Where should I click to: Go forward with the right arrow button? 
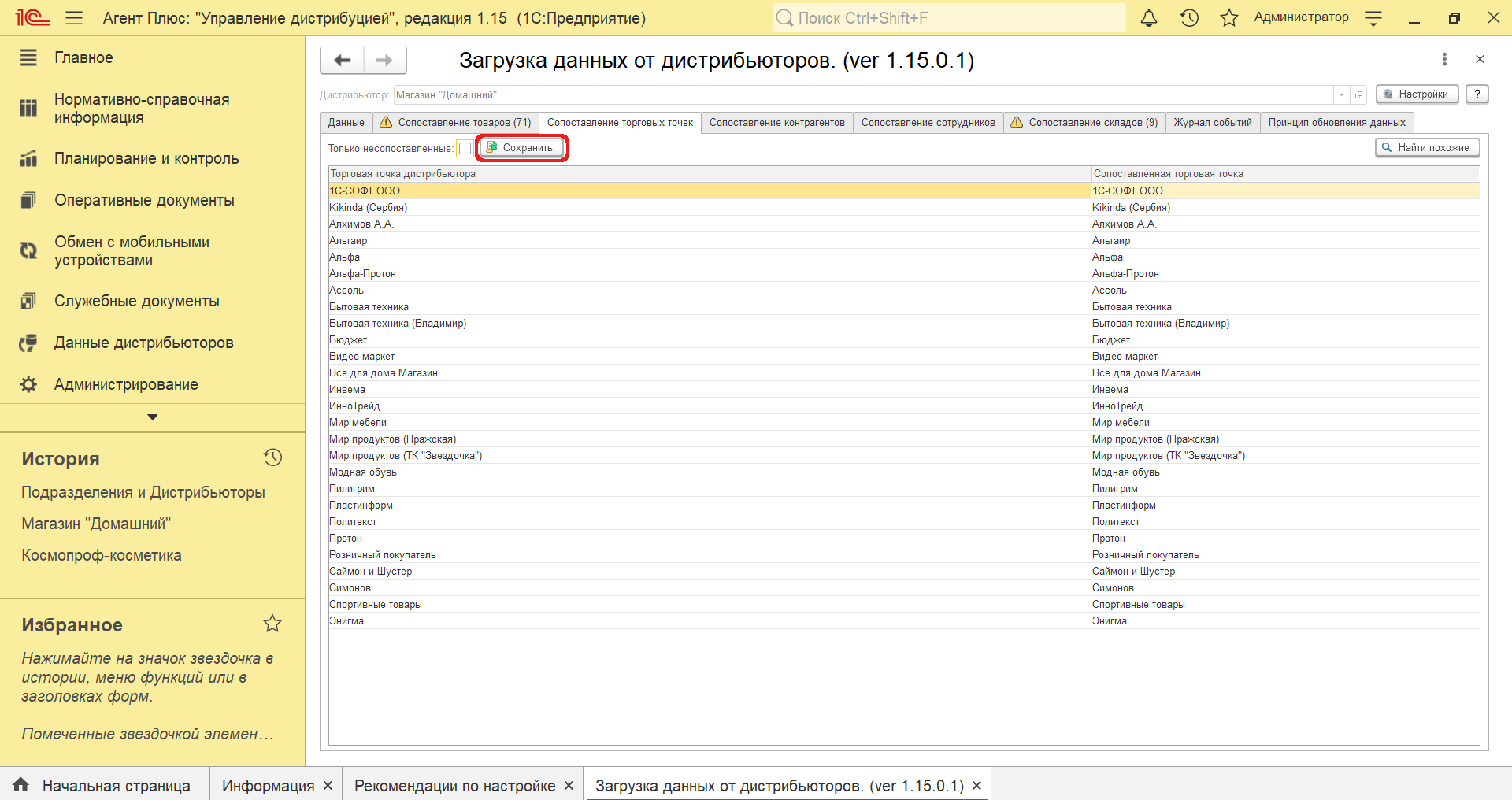point(385,60)
